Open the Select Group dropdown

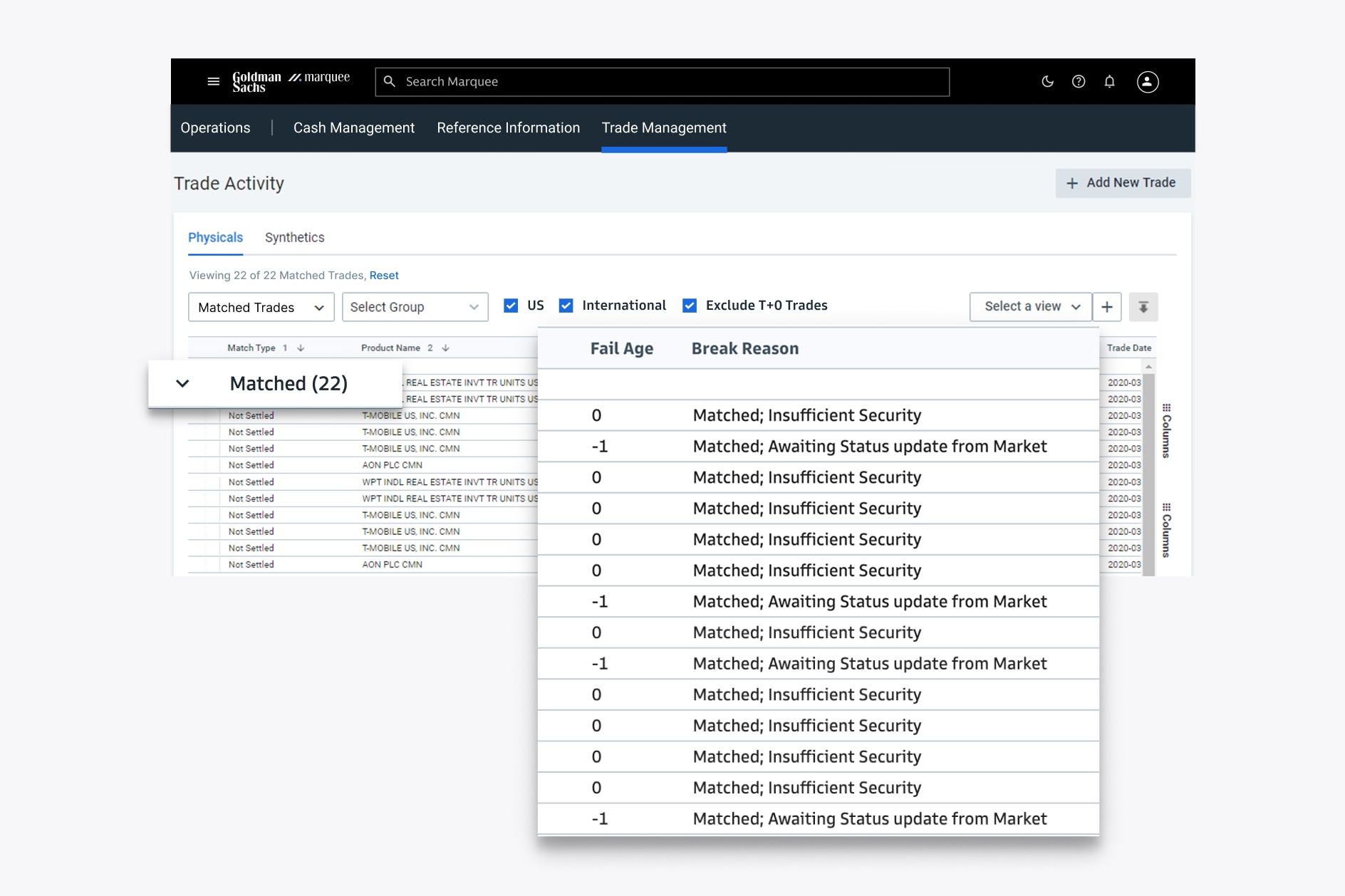tap(415, 307)
